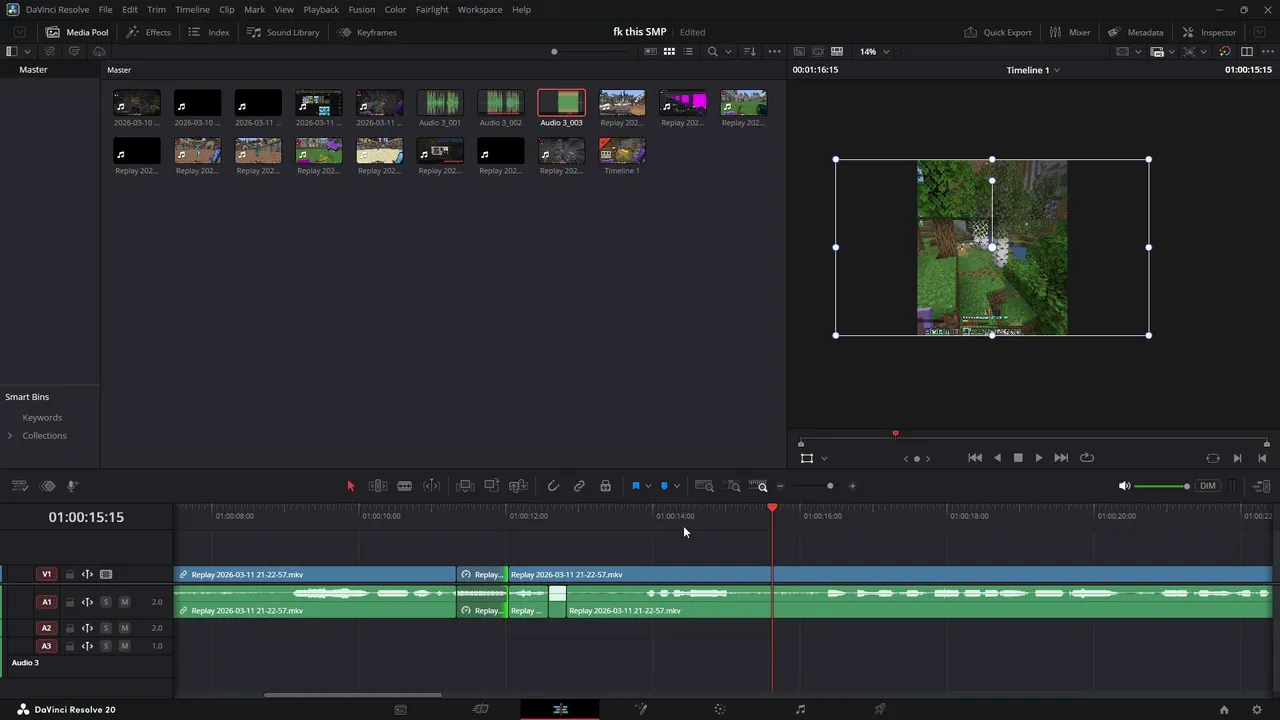Viewport: 1280px width, 720px height.
Task: Click the Insert Clip icon
Action: pos(465,486)
